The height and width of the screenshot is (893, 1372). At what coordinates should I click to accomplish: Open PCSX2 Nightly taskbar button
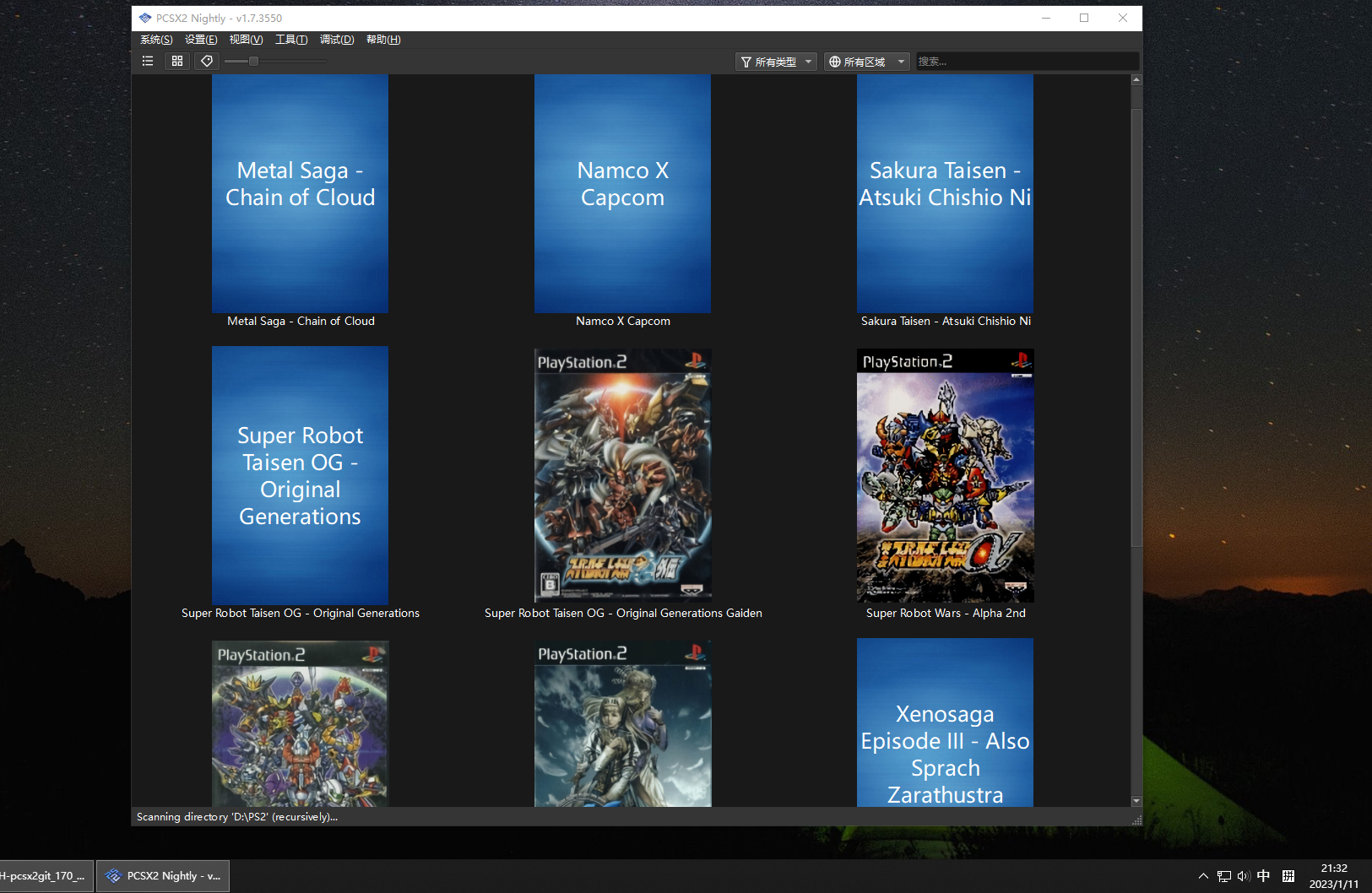[x=163, y=876]
